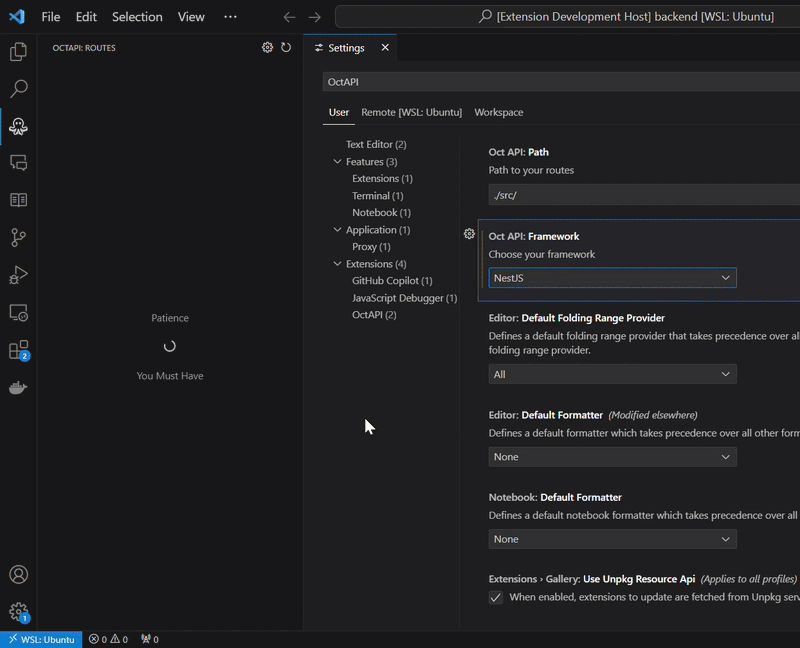Open the book-shaped activity bar icon
Screen dimensions: 800x648
click(x=18, y=200)
